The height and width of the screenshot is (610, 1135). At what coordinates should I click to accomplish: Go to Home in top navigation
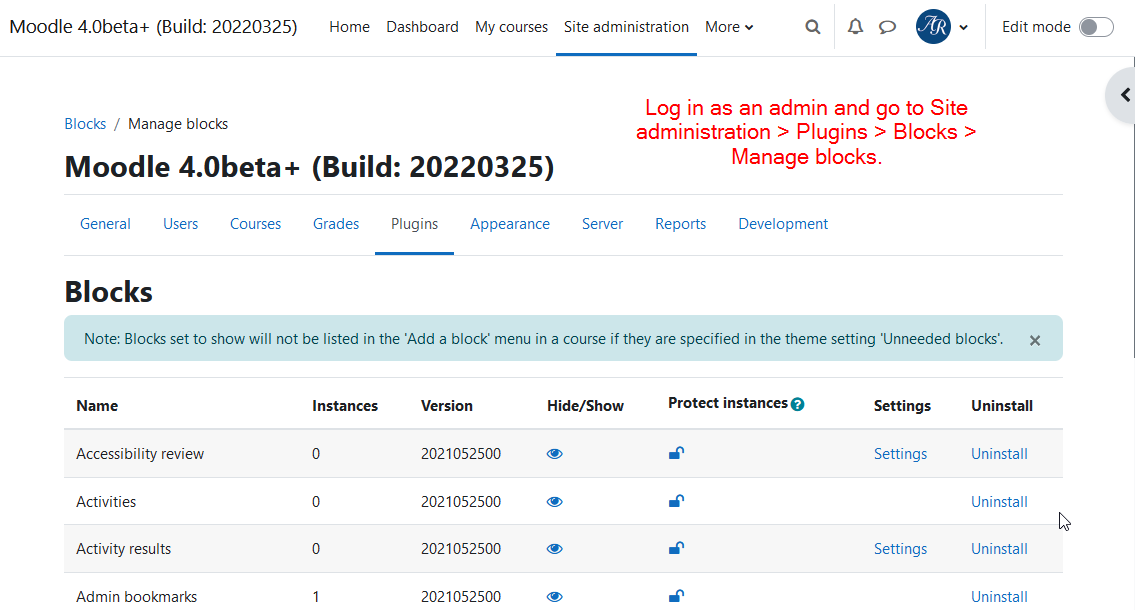(x=349, y=27)
